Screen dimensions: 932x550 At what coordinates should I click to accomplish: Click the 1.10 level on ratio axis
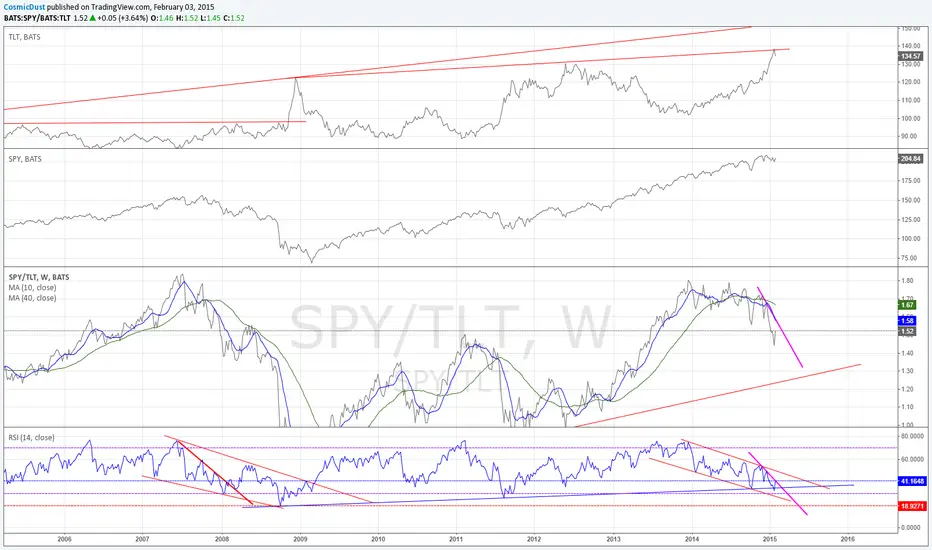(907, 407)
